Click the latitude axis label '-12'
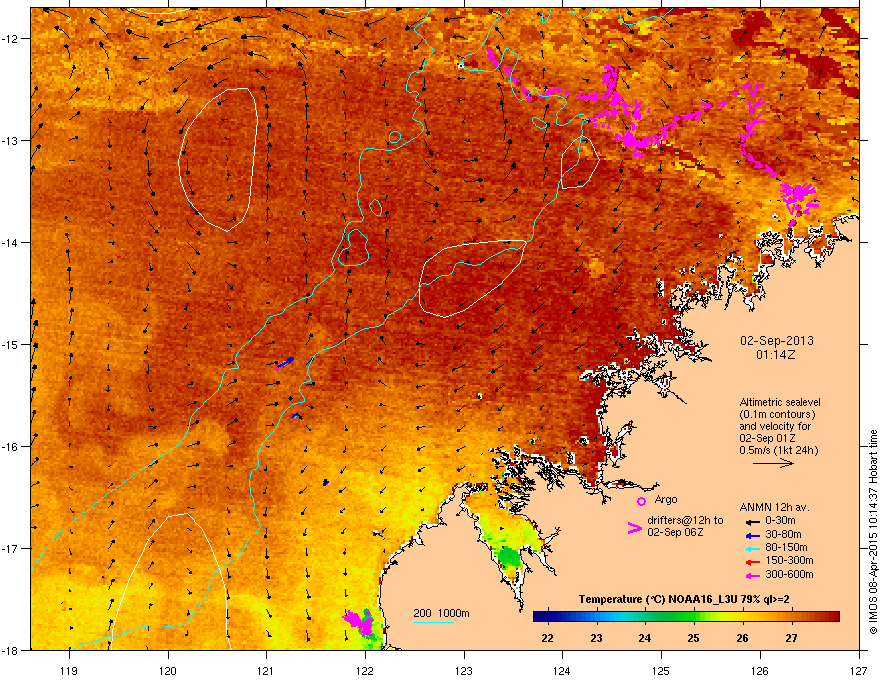880x680 pixels. (x=11, y=39)
